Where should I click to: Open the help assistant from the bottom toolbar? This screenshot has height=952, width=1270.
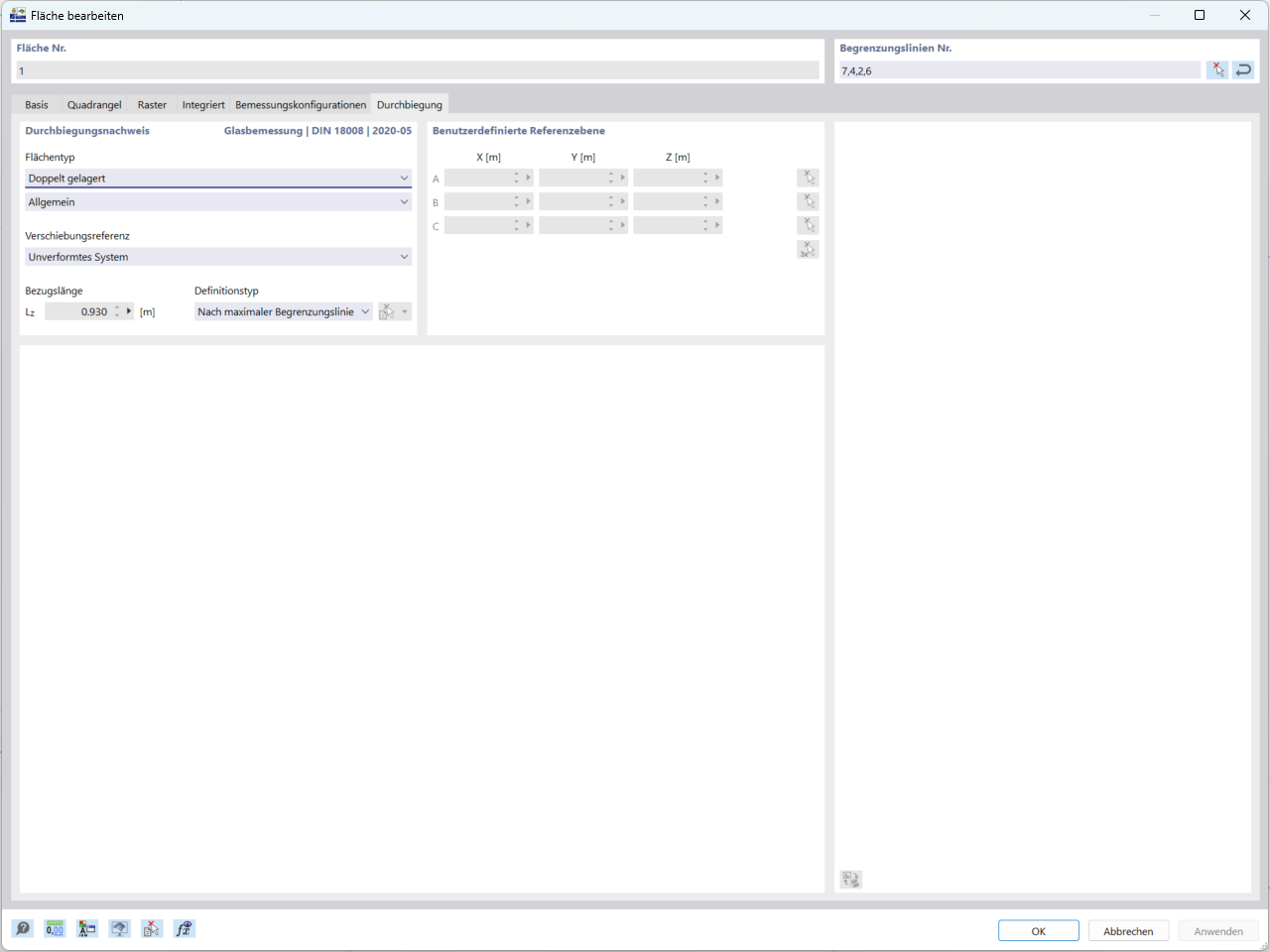pyautogui.click(x=22, y=928)
